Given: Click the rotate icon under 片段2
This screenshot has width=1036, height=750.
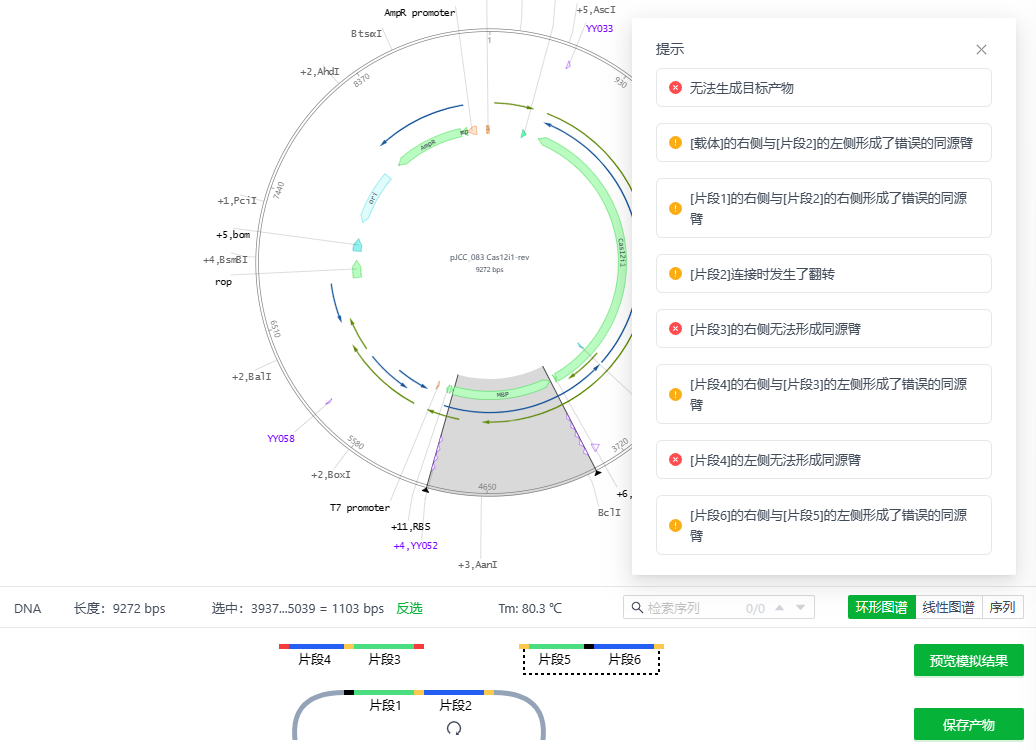Looking at the screenshot, I should tap(454, 729).
